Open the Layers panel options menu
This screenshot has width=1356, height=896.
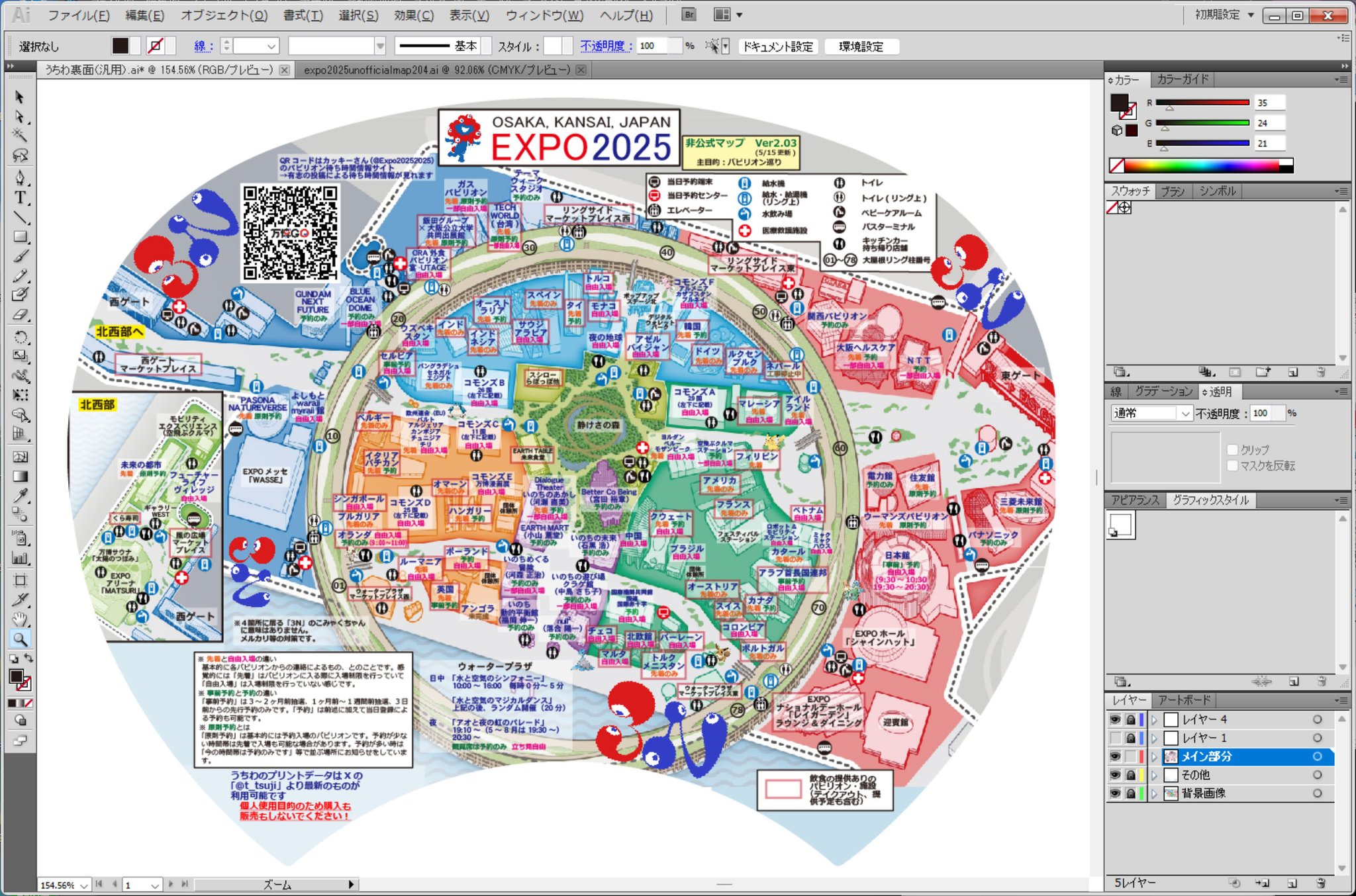(1341, 700)
